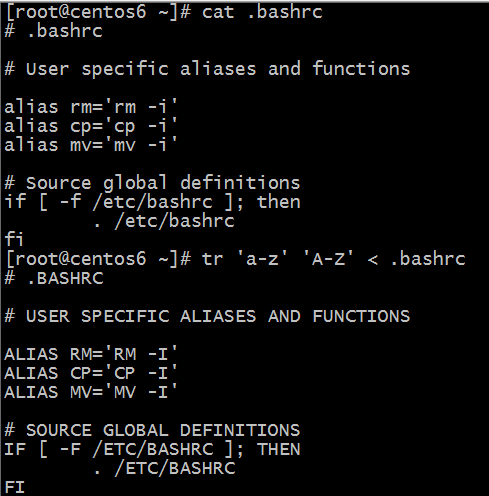
Task: Click the lowercase 'fi' line
Action: click(x=14, y=240)
